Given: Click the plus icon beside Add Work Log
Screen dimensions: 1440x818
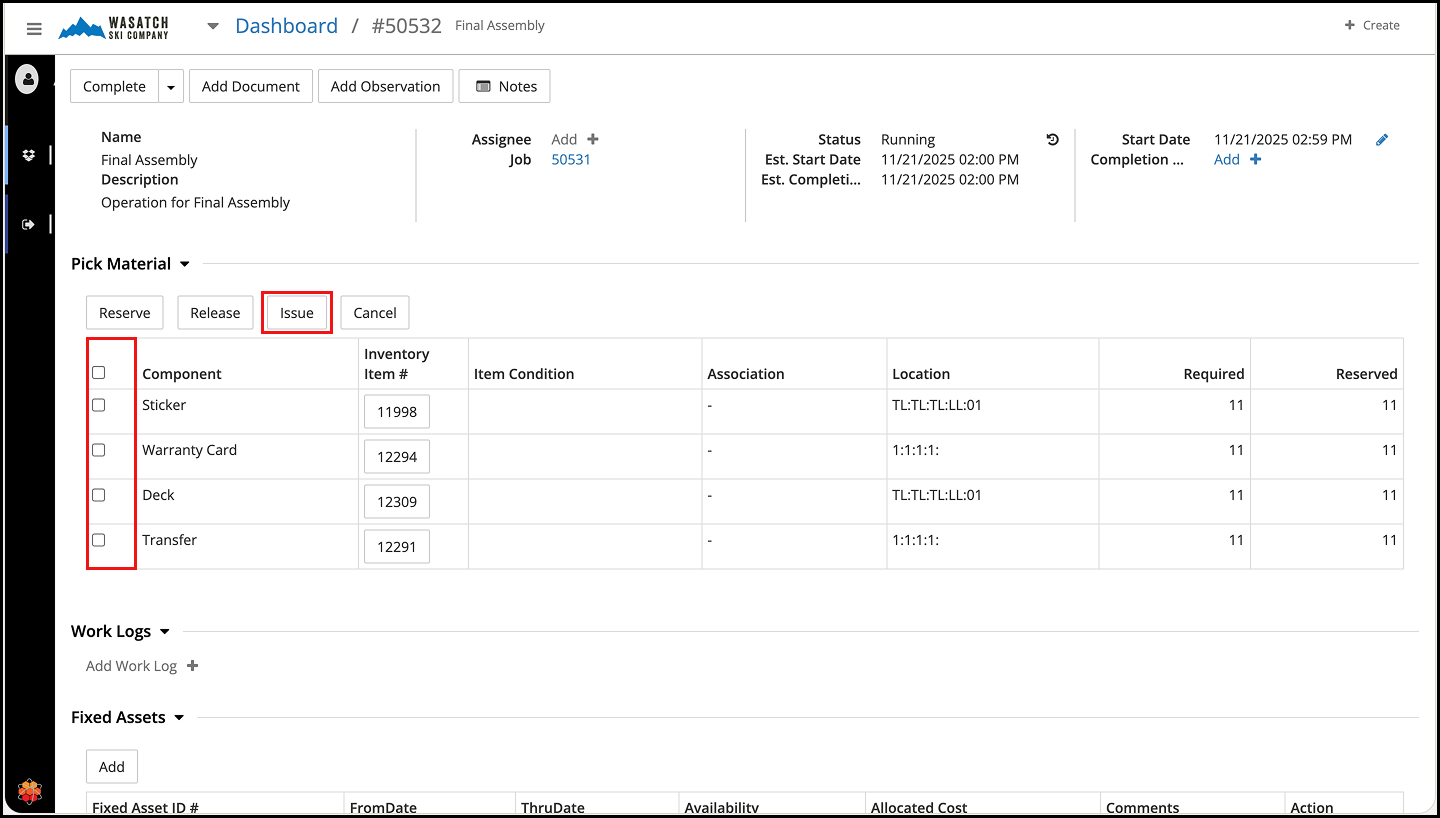Looking at the screenshot, I should pyautogui.click(x=193, y=666).
